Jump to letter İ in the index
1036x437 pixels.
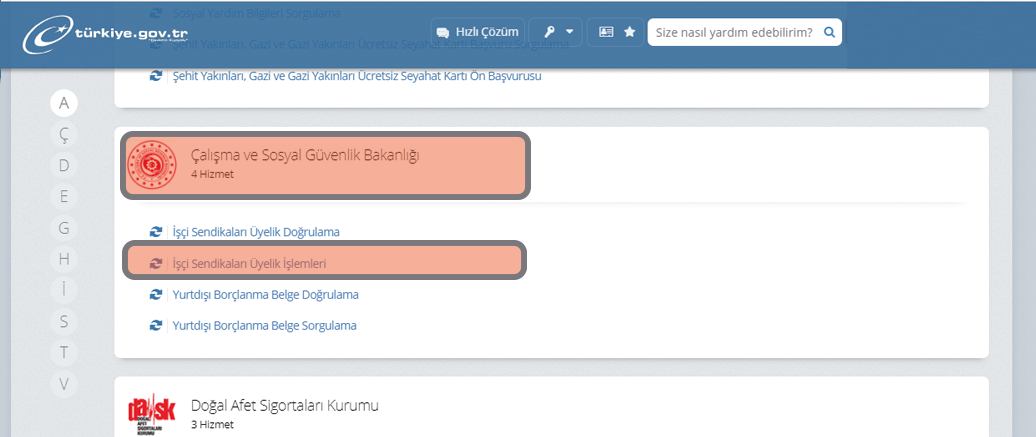point(64,290)
